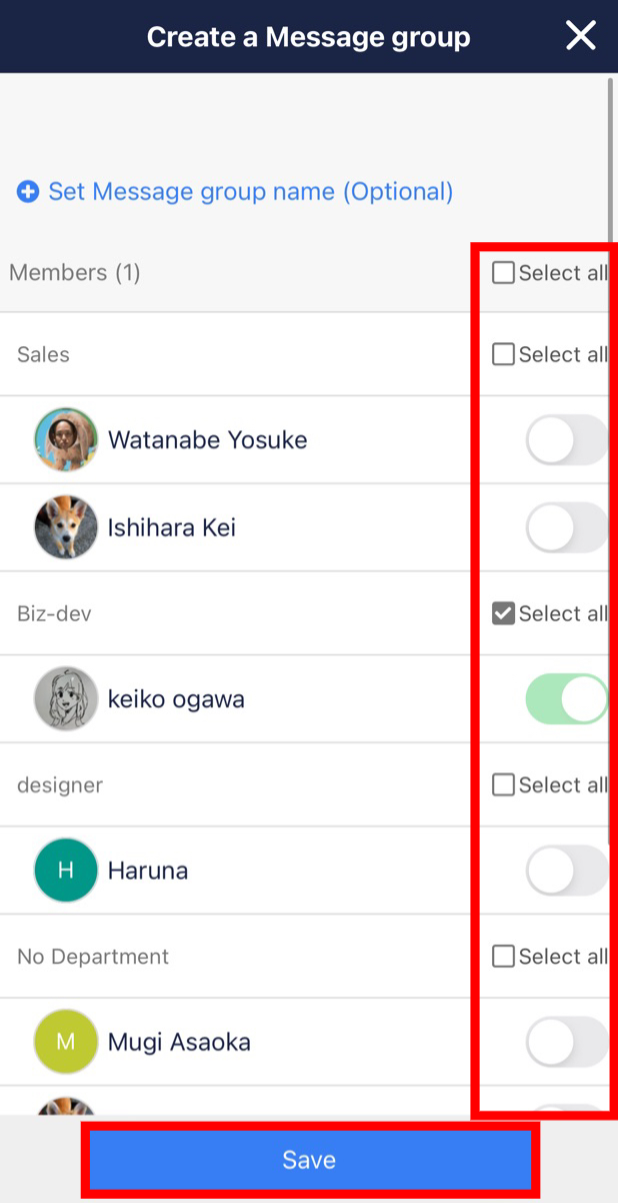Open Watanabe Yosuke's profile avatar
618x1203 pixels.
point(65,440)
